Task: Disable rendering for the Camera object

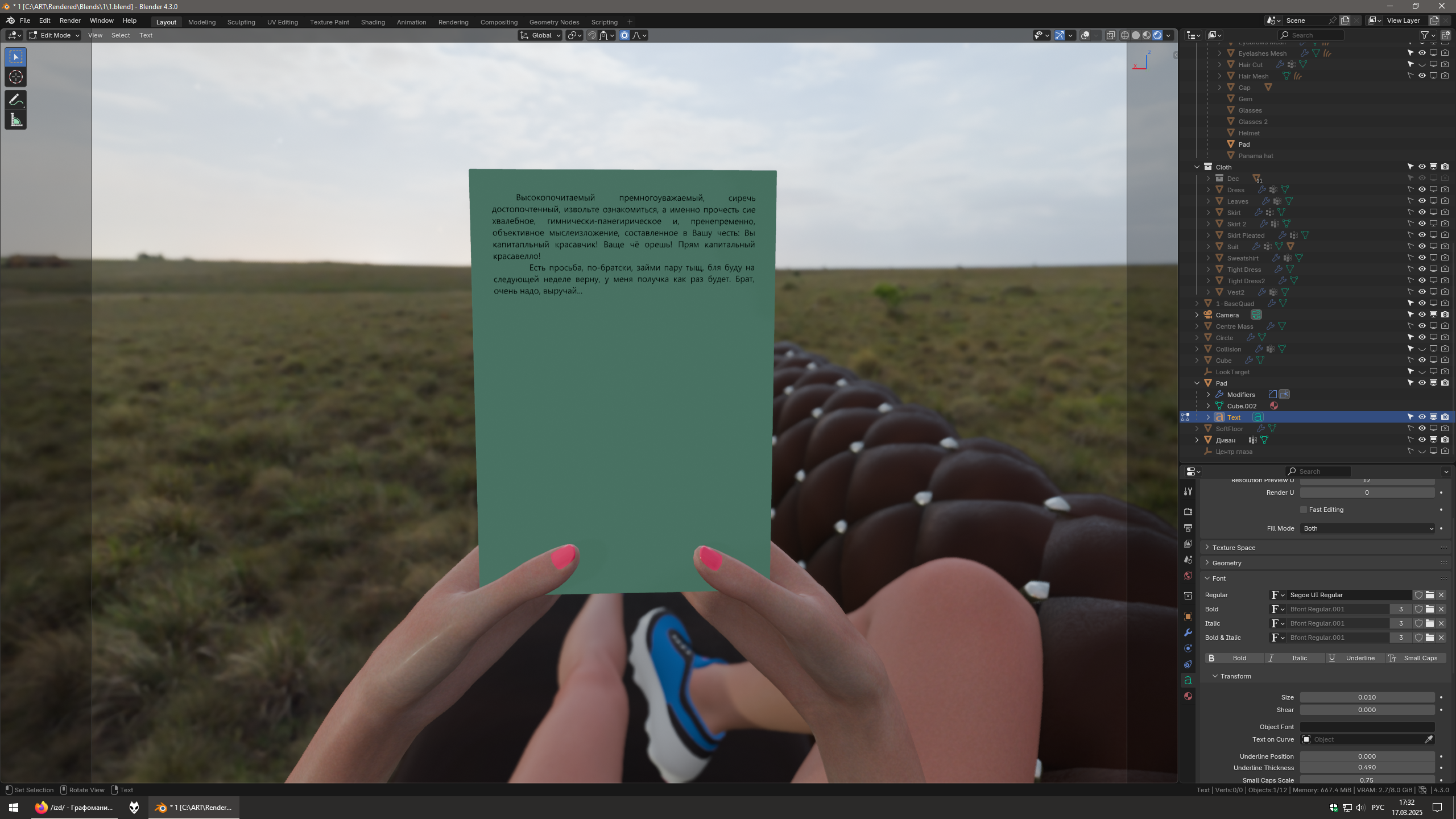Action: point(1445,315)
